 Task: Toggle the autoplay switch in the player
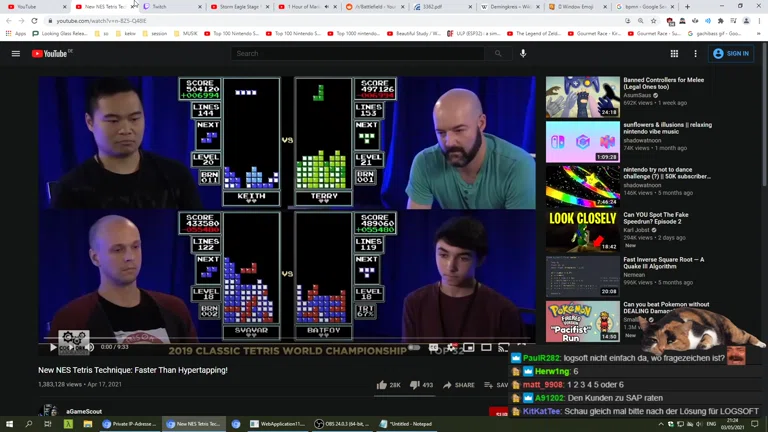pos(414,347)
